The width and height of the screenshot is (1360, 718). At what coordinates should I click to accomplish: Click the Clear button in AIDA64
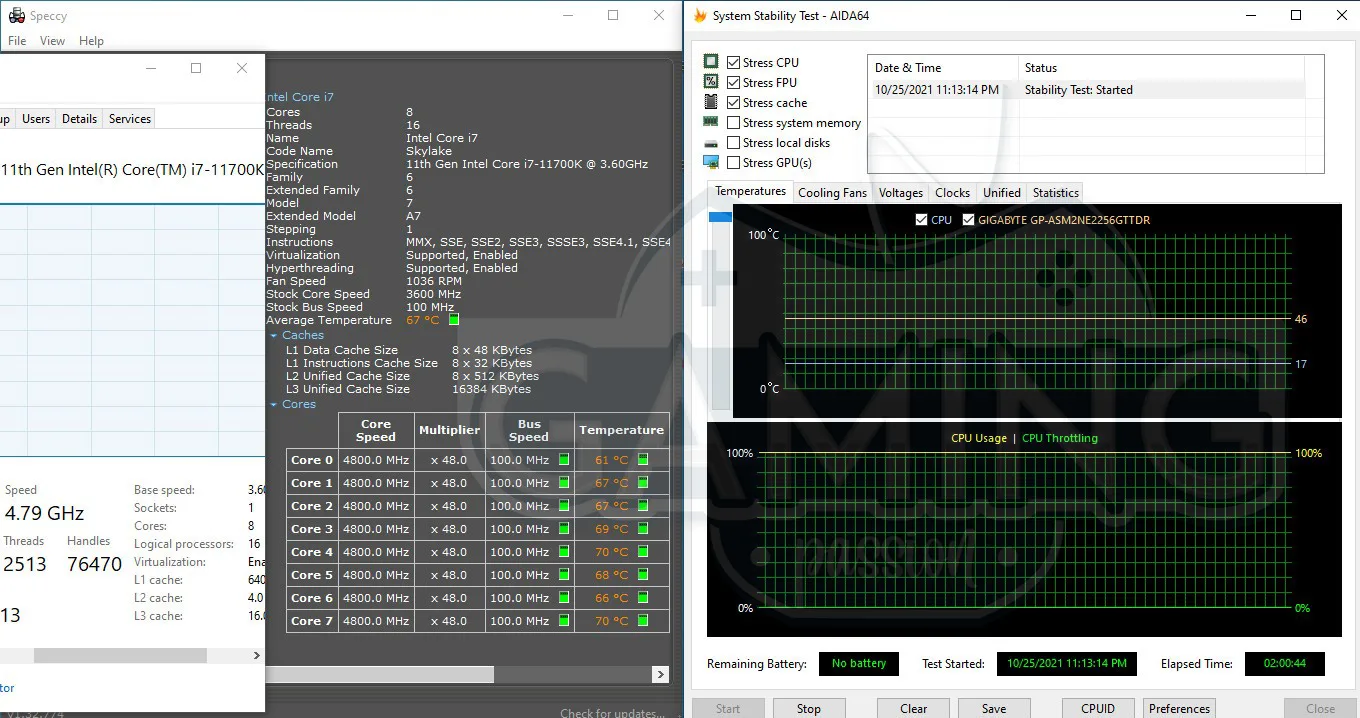[913, 708]
